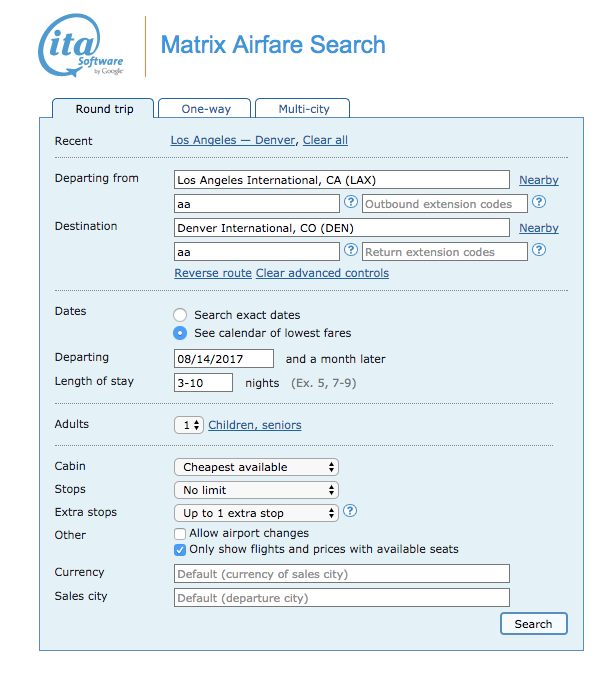
Task: Focus Return extension codes field
Action: click(445, 252)
